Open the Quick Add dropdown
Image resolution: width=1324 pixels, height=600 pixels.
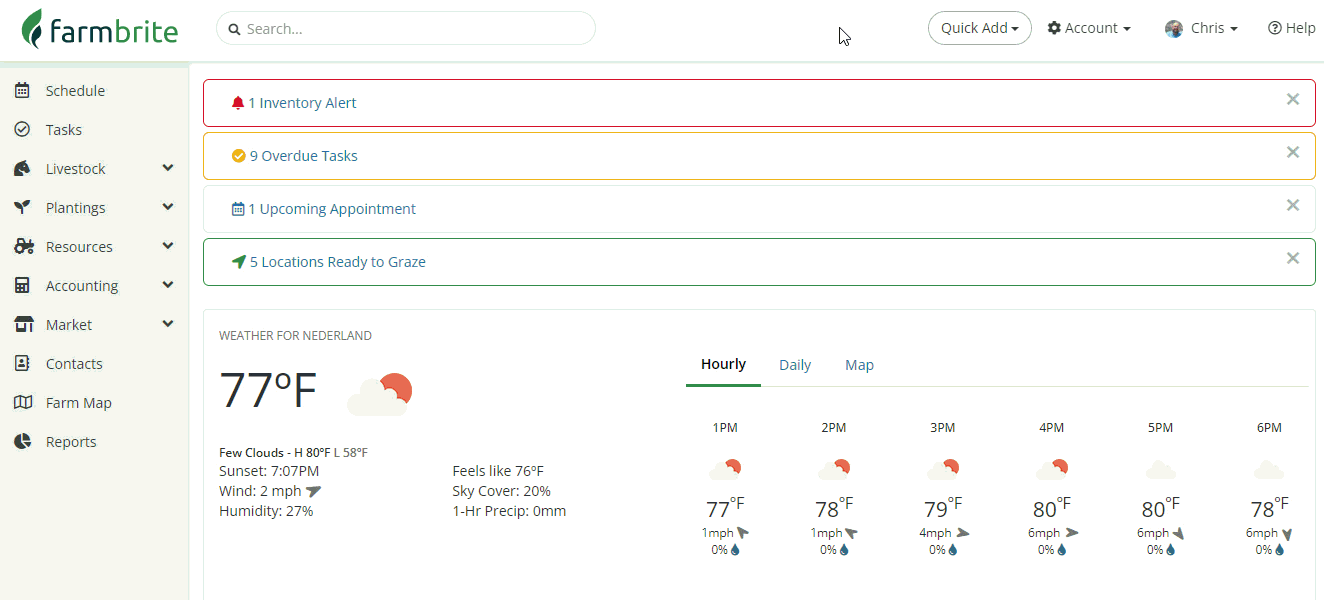979,28
